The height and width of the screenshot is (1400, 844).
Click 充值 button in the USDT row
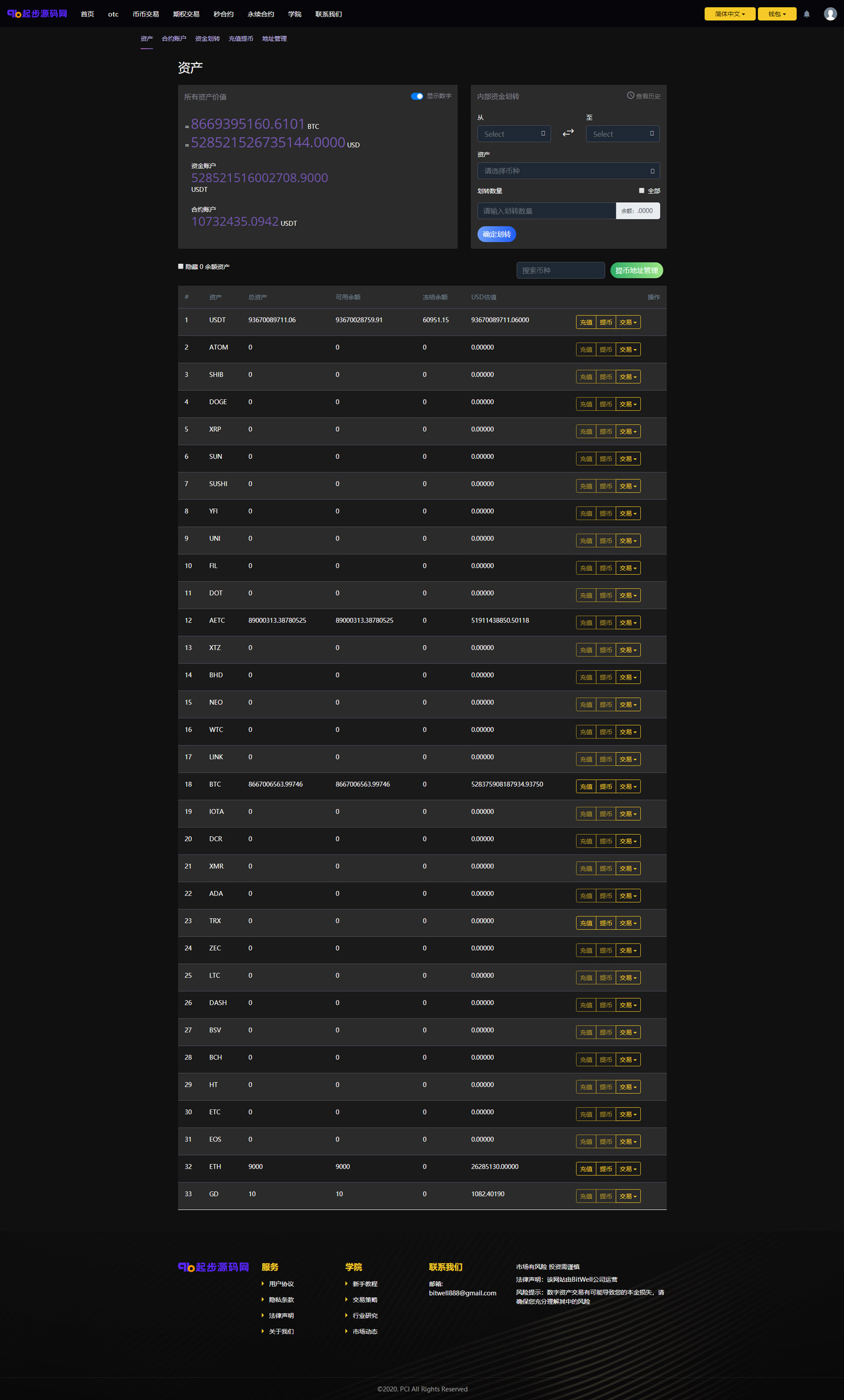(x=586, y=322)
